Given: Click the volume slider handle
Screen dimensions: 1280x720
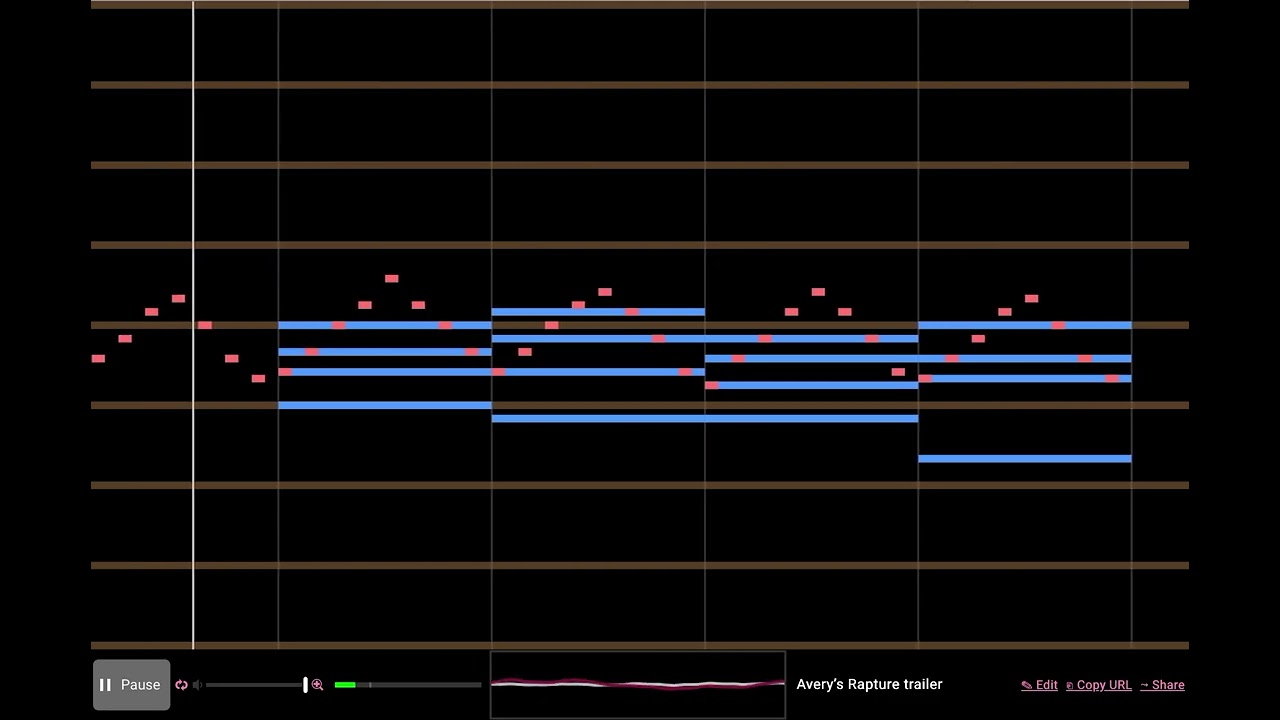Looking at the screenshot, I should point(306,685).
